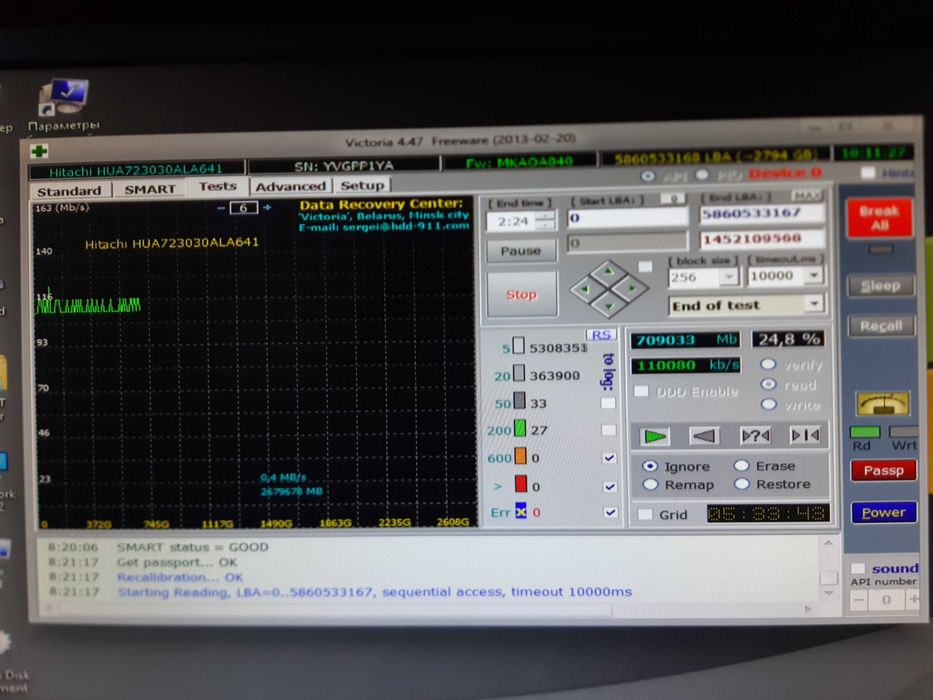The width and height of the screenshot is (933, 700).
Task: Click the Start LBA input field
Action: coord(627,218)
